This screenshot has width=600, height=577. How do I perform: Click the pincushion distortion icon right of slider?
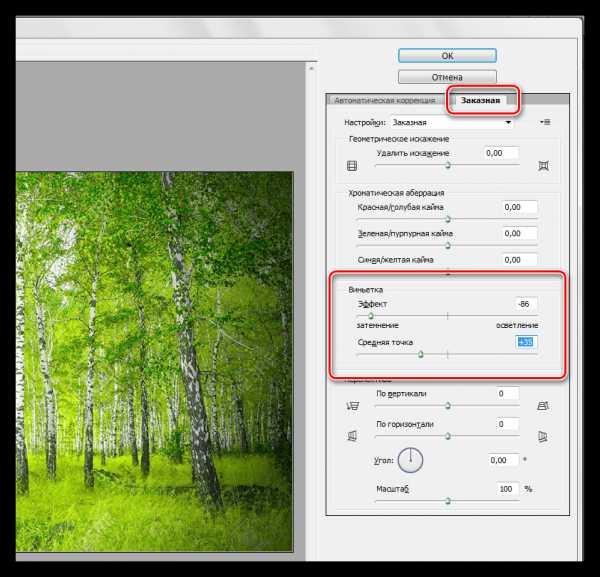pos(543,166)
